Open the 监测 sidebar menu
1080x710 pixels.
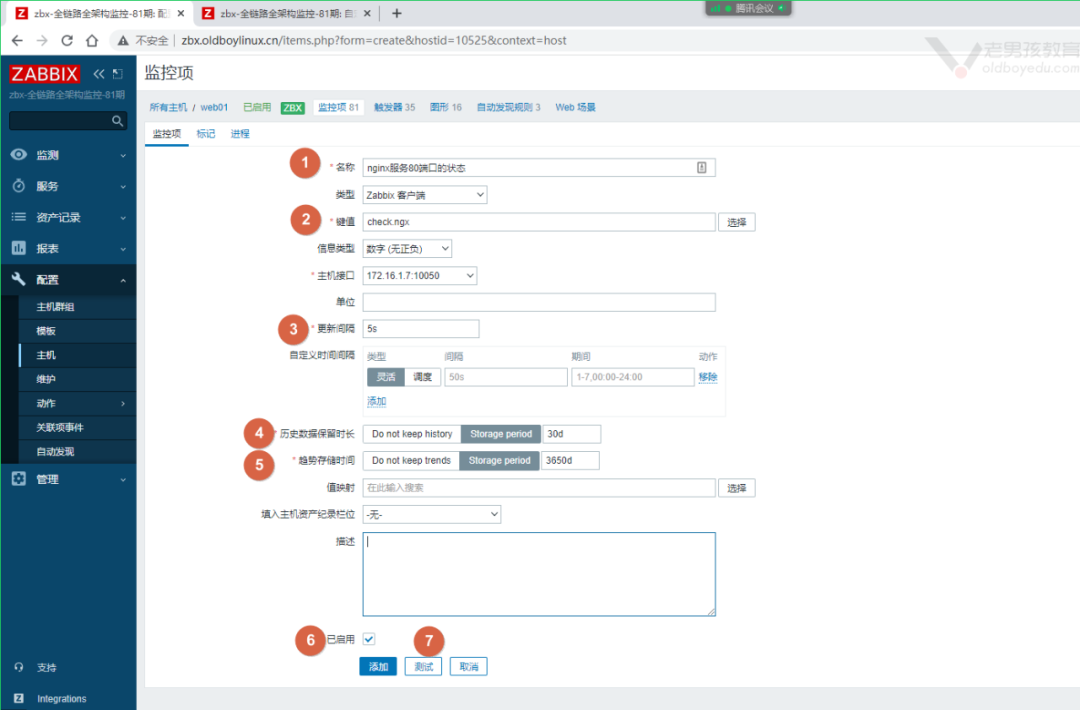(68, 155)
